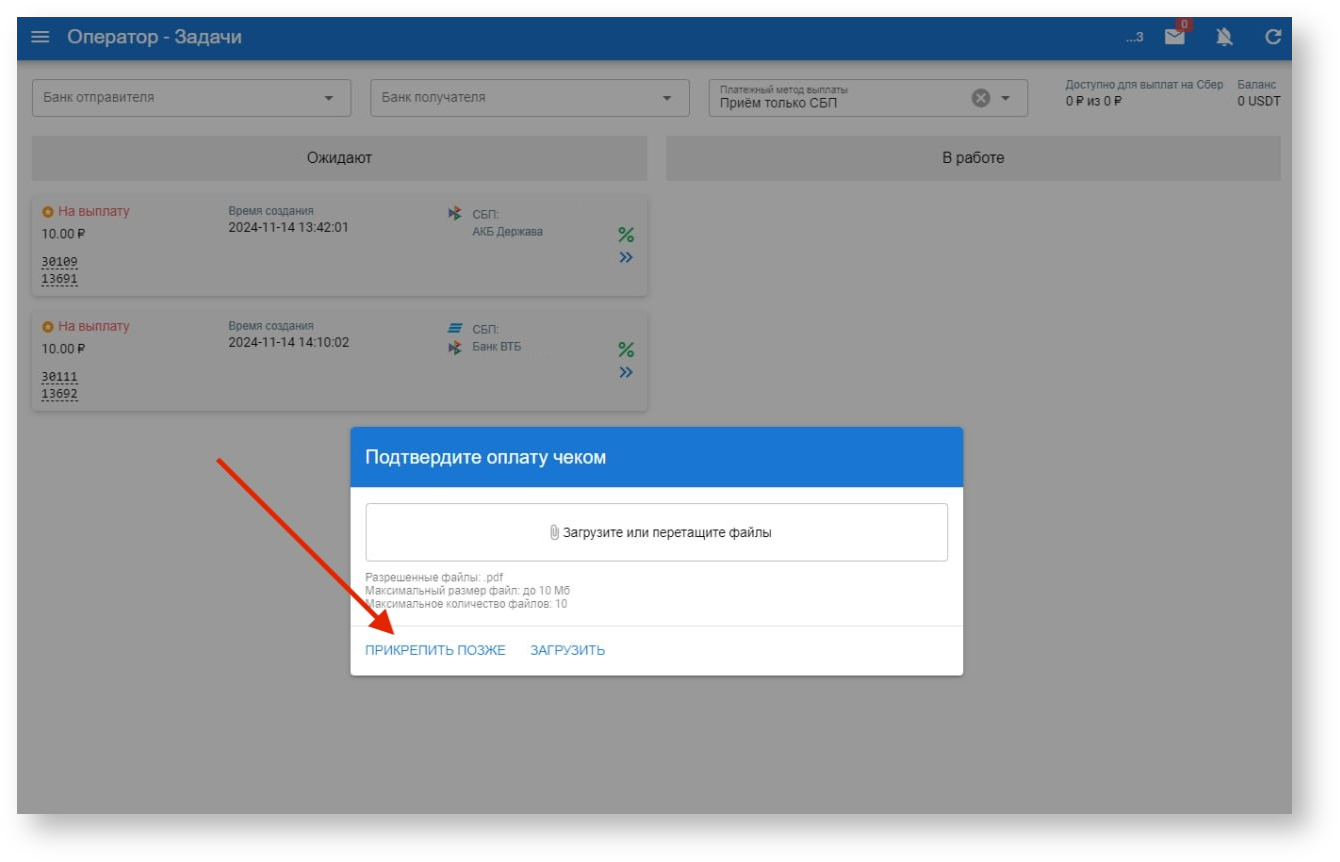Click percent icon on Банк ВТБ task
Image resolution: width=1340 pixels, height=862 pixels.
pos(626,350)
